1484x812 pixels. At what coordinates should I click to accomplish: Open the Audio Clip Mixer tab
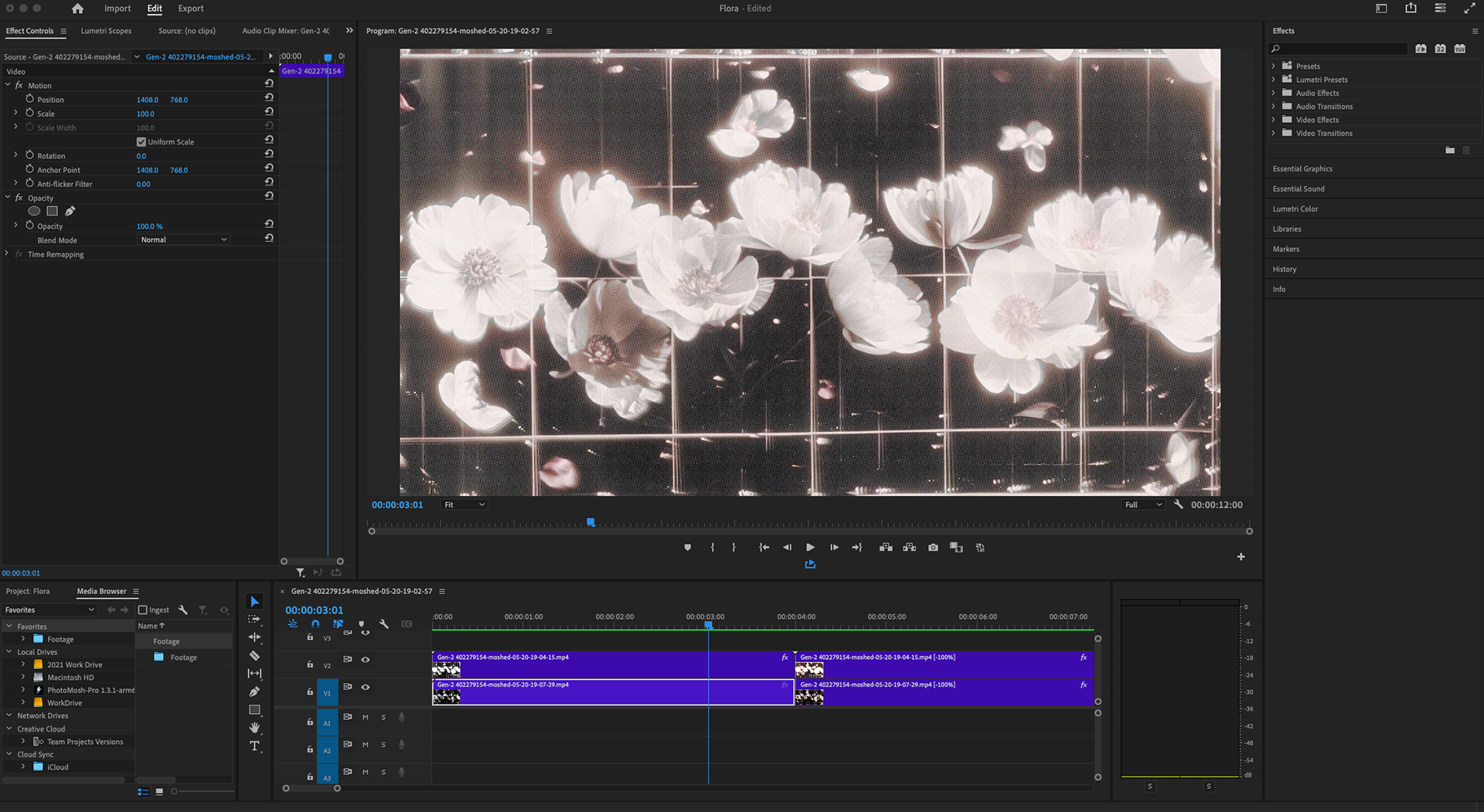pyautogui.click(x=285, y=31)
